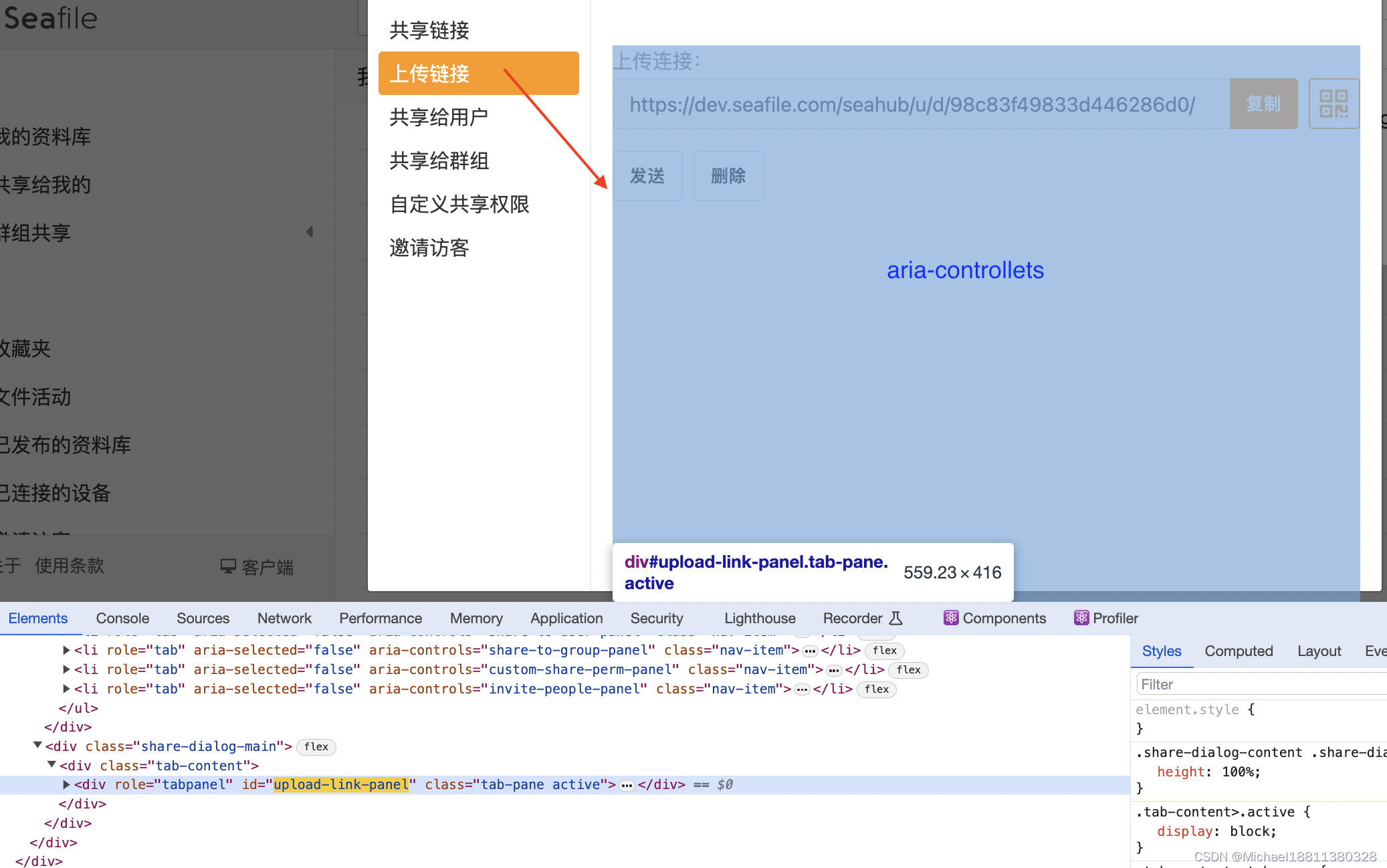
Task: Open DevTools Recorder tab
Action: pyautogui.click(x=862, y=618)
